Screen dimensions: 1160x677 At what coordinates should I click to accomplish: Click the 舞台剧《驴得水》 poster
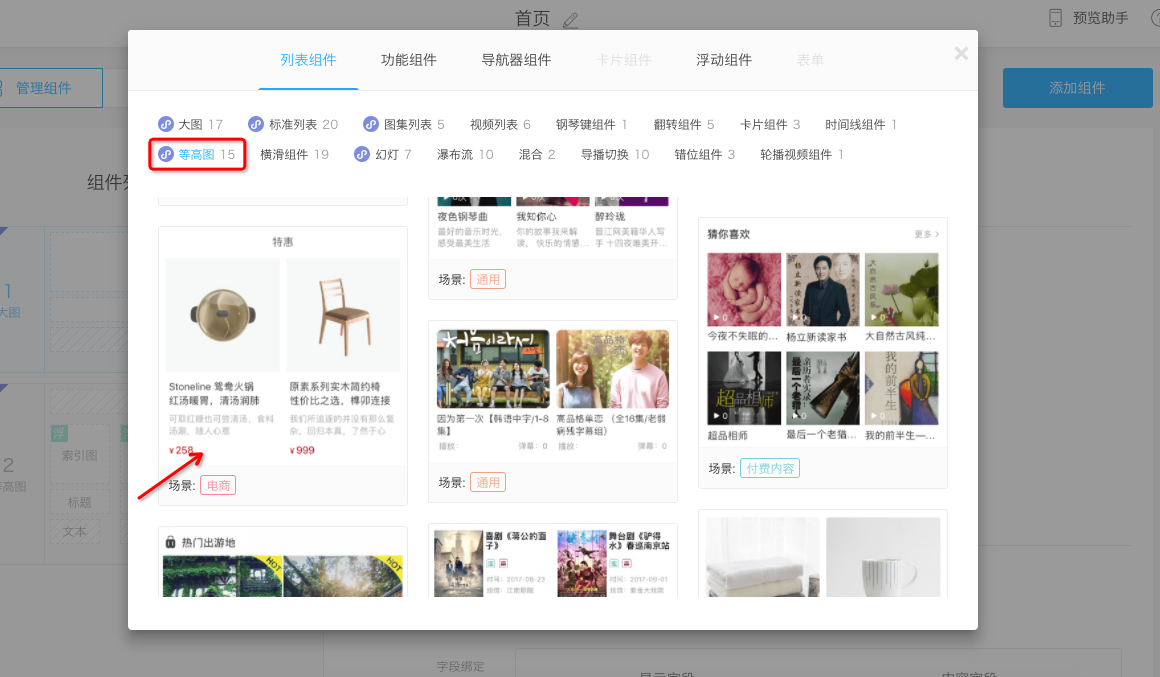coord(582,563)
